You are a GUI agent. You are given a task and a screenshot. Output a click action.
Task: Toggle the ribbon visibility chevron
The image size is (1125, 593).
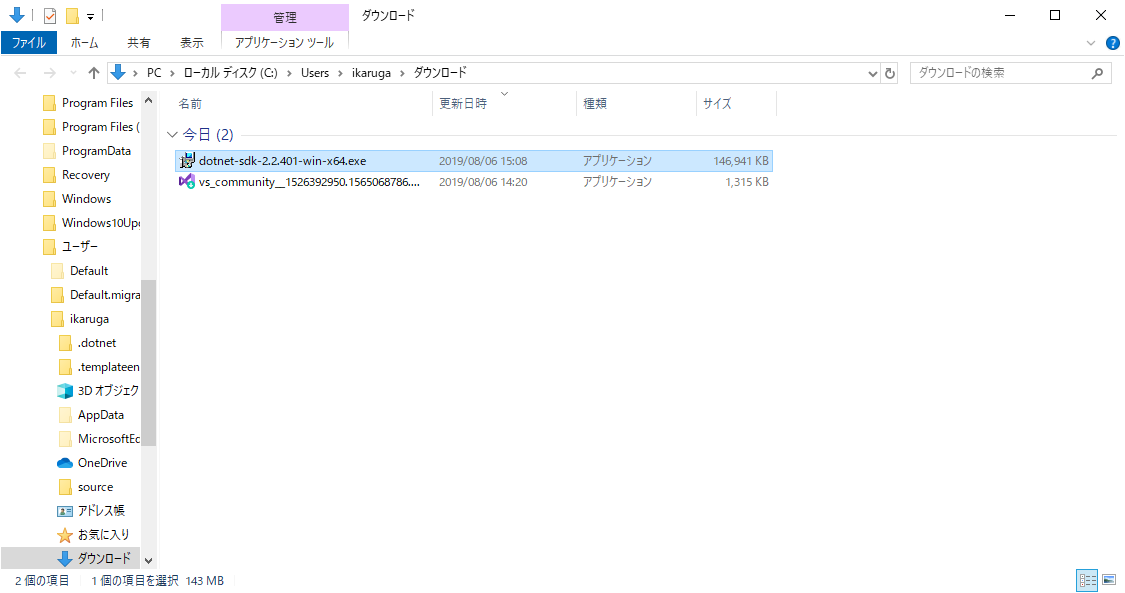pos(1091,43)
